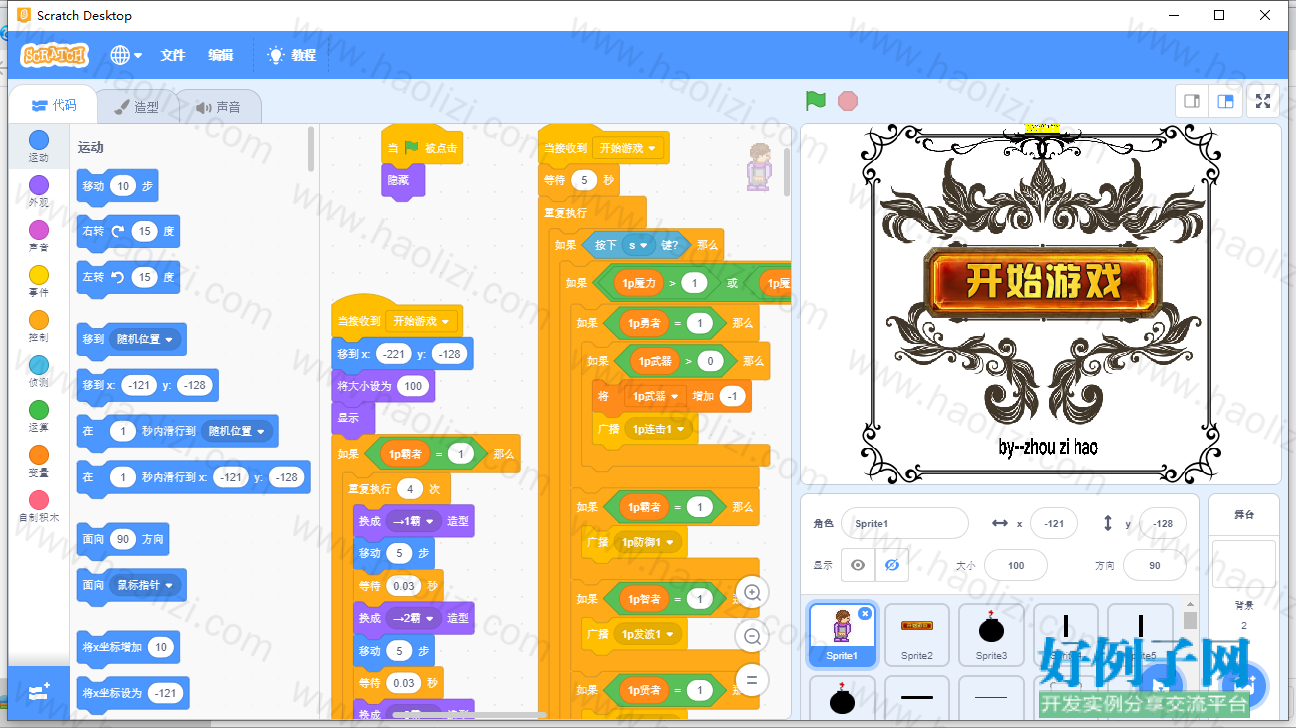Open the s key dropdown

636,245
